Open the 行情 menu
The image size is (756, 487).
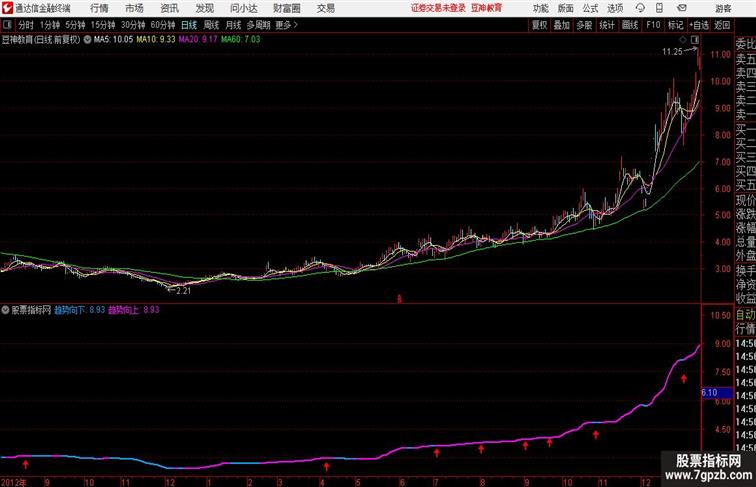[99, 8]
